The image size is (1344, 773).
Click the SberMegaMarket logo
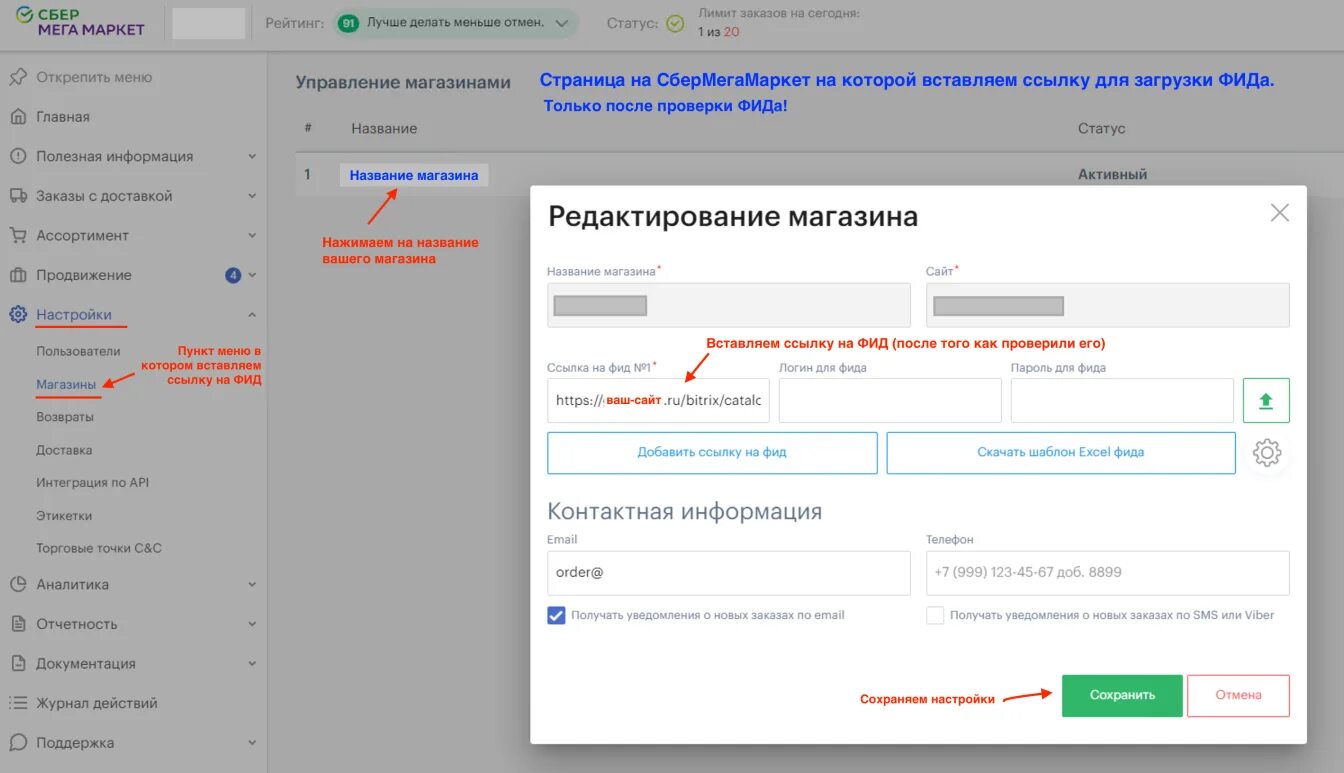tap(81, 22)
